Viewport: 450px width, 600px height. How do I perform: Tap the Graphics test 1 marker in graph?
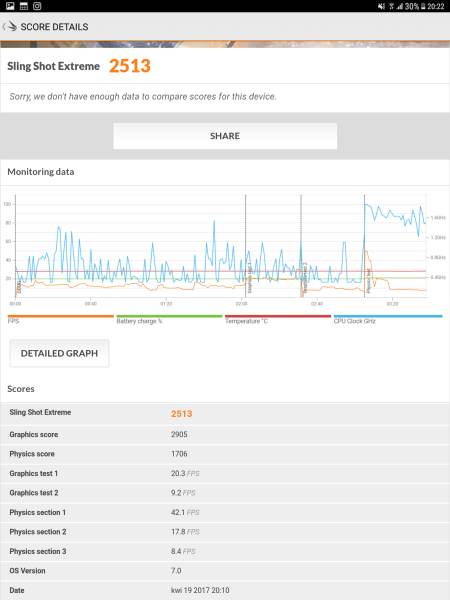point(249,279)
